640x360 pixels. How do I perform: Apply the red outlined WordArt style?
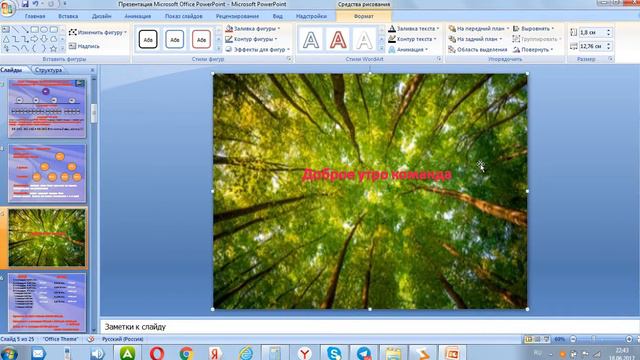tap(338, 40)
